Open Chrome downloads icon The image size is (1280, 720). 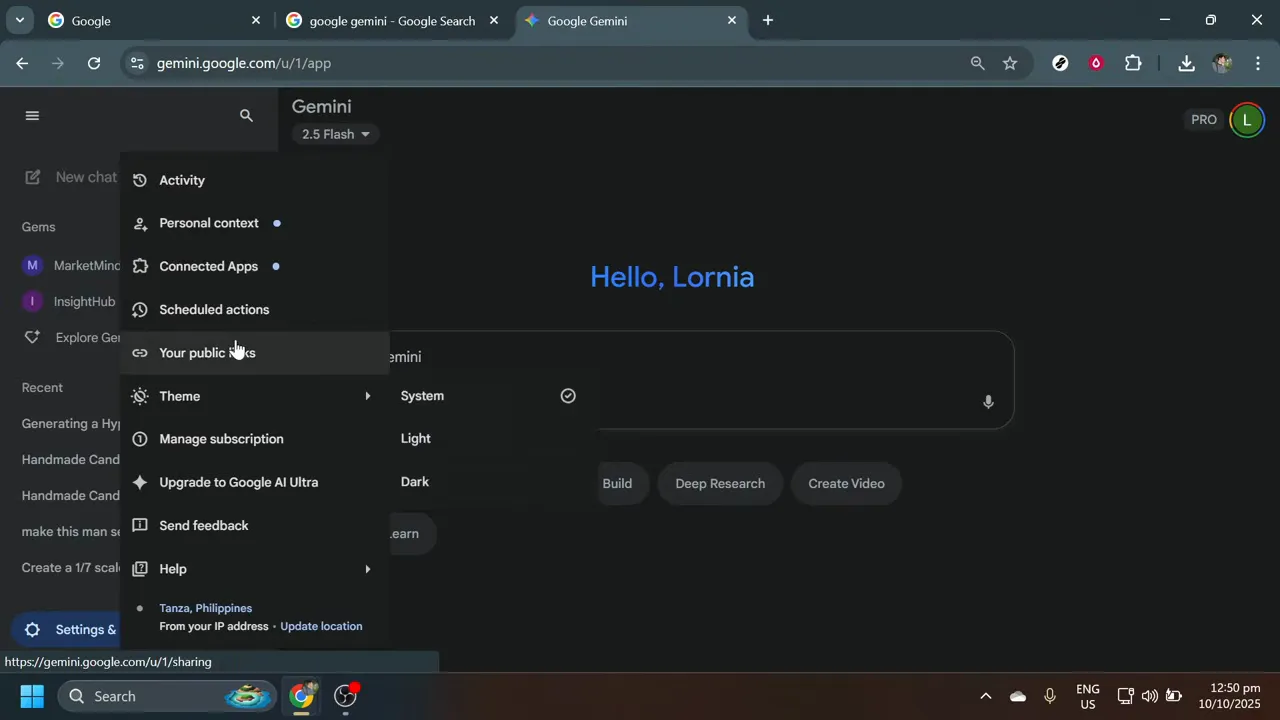[1186, 63]
